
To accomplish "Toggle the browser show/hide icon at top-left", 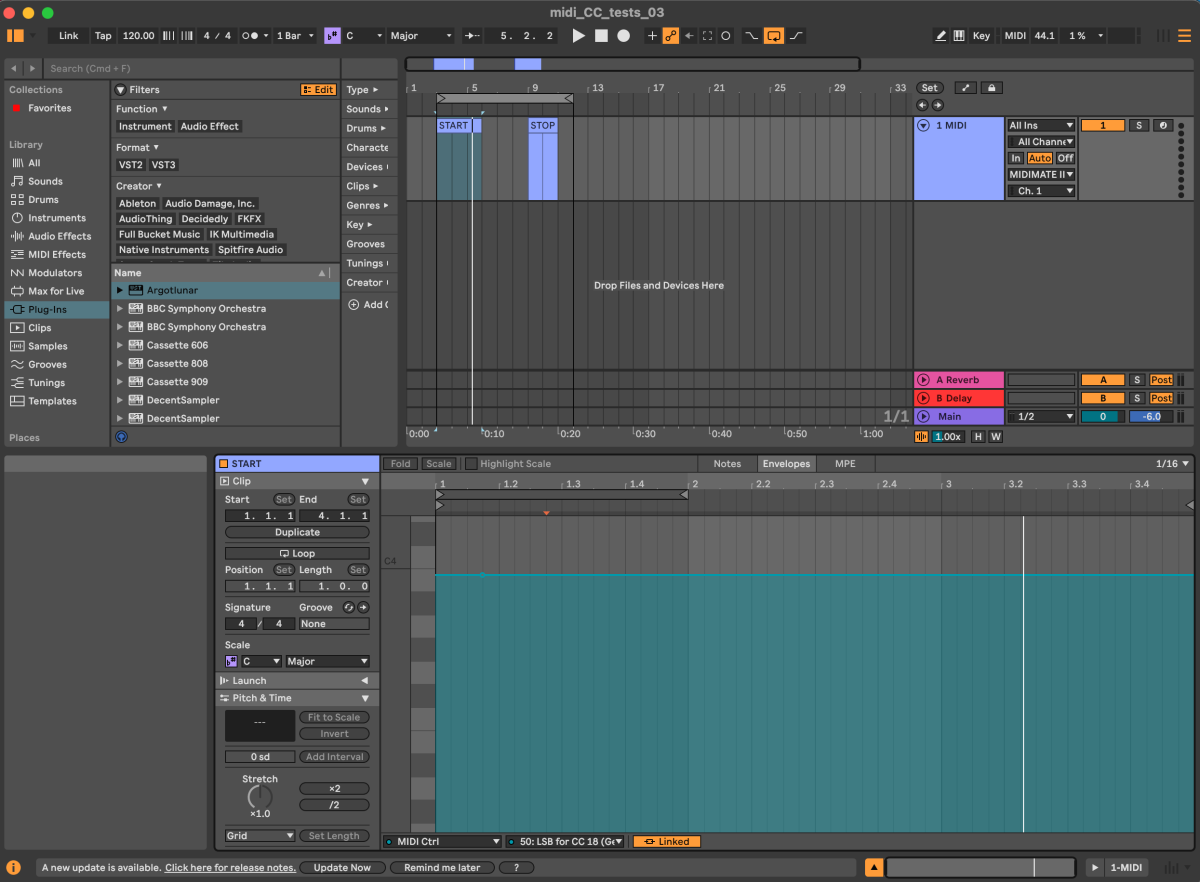I will (15, 35).
